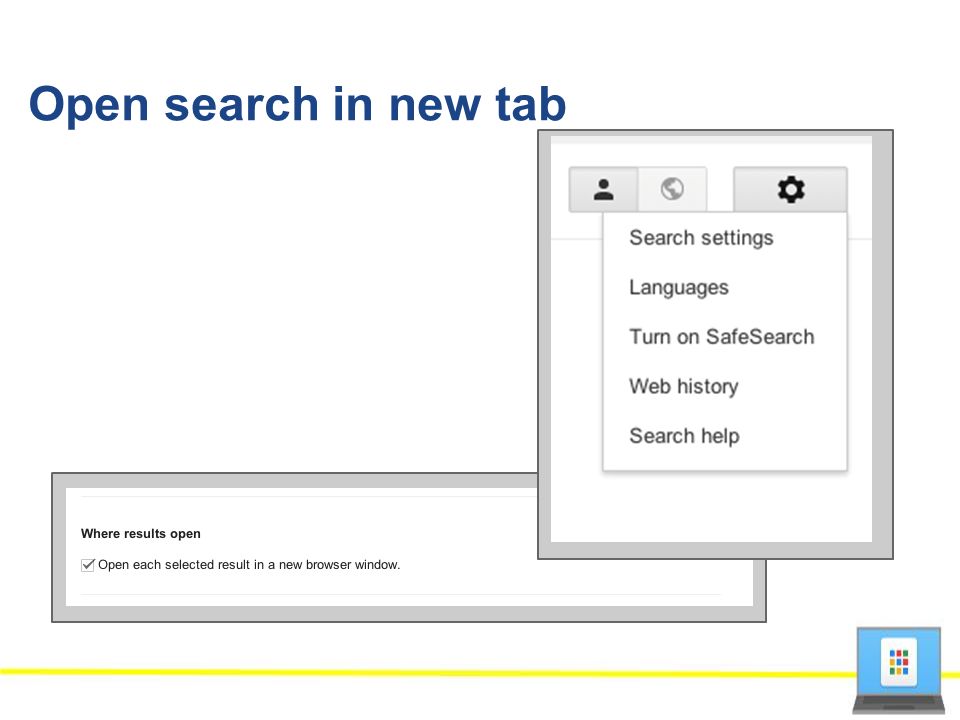Toggle the new browser window checkbox
Viewport: 960px width, 720px height.
point(88,564)
